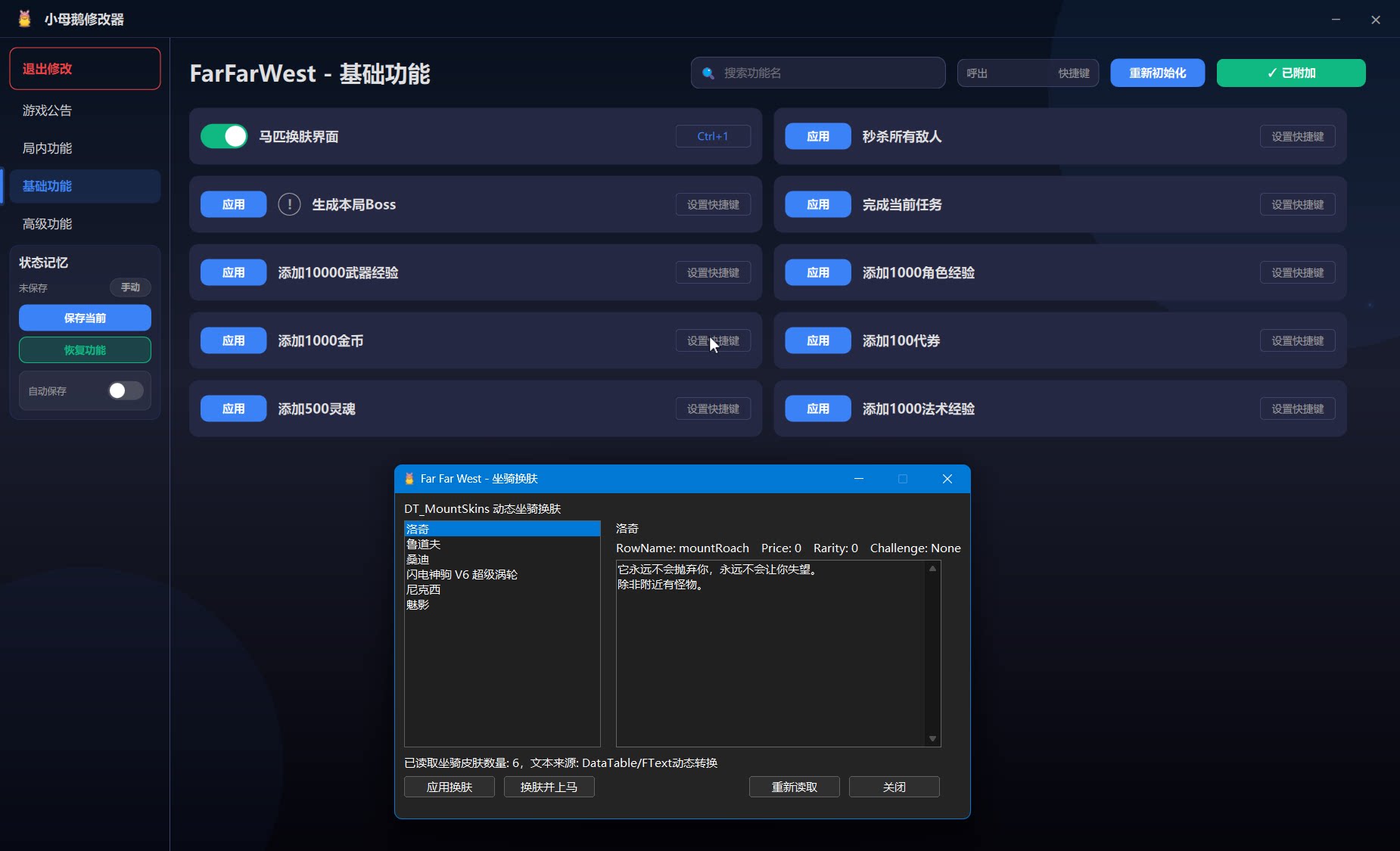Click the goose app logo icon

tap(25, 19)
